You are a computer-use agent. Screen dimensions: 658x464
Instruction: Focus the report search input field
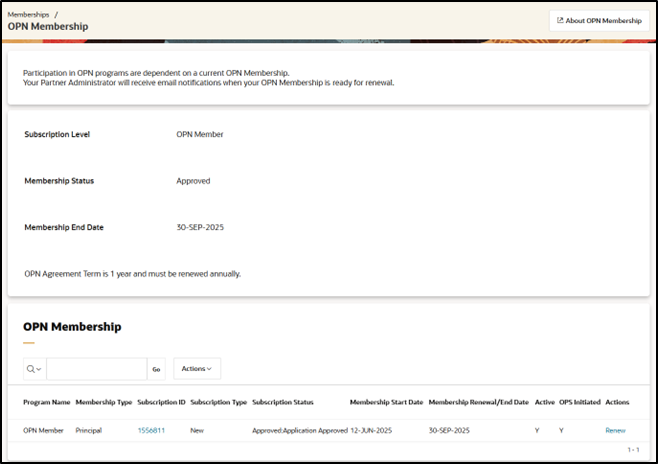[97, 369]
